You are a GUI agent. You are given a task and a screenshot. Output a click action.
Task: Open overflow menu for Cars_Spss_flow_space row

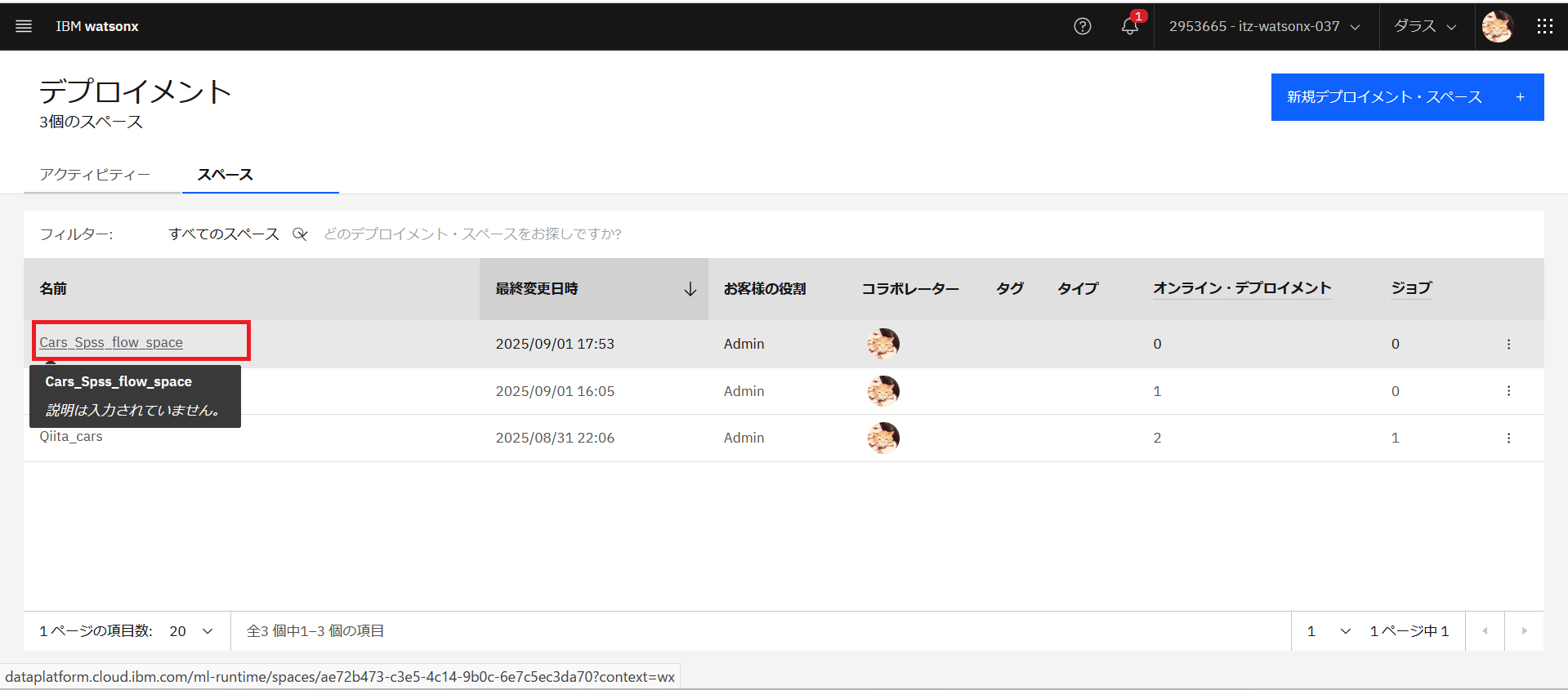point(1508,344)
